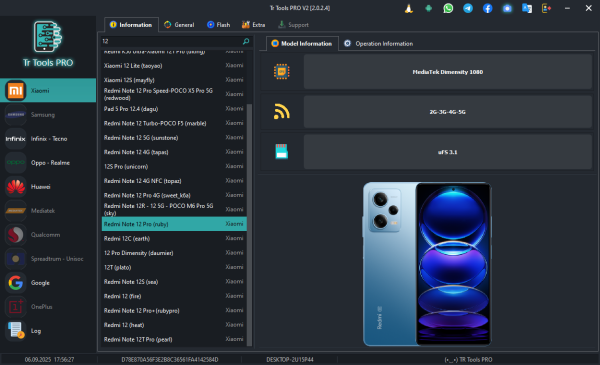Select Redmi 12 (fire)
The height and width of the screenshot is (365, 600).
(174, 296)
